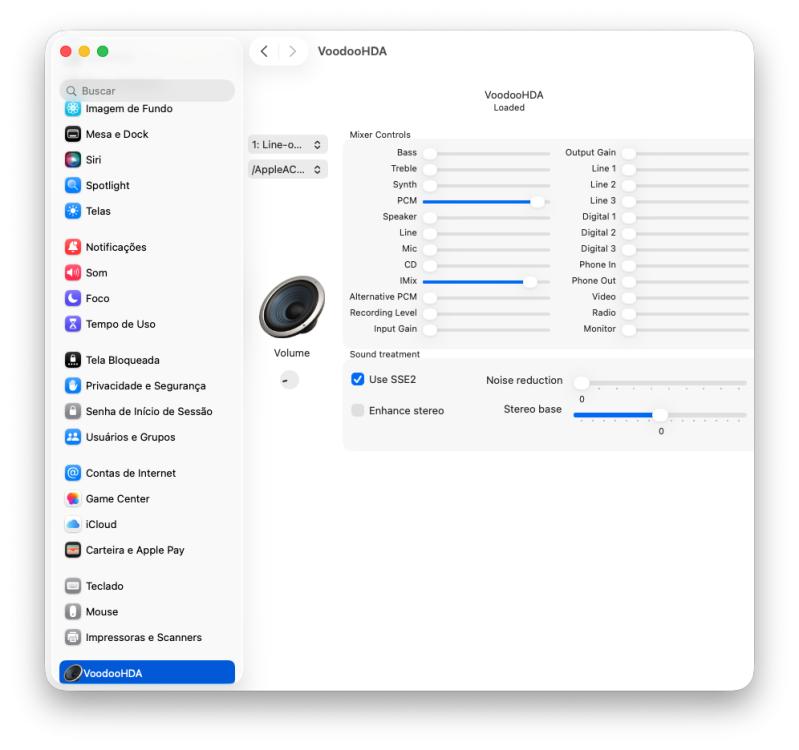Screen dimensions: 799x750
Task: Click the 'Sound treatment' section label
Action: (x=385, y=355)
